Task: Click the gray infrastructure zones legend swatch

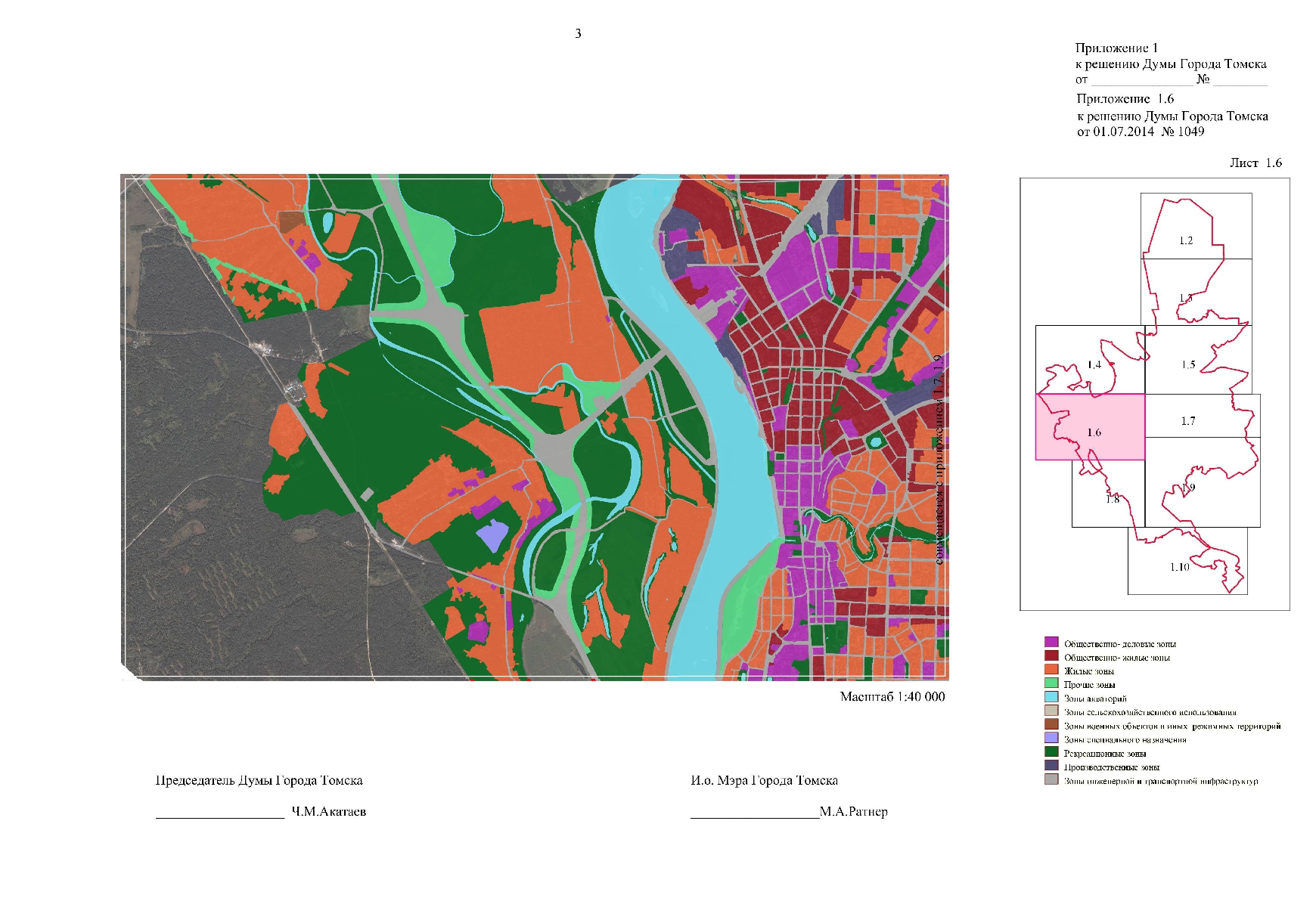Action: point(1051,779)
